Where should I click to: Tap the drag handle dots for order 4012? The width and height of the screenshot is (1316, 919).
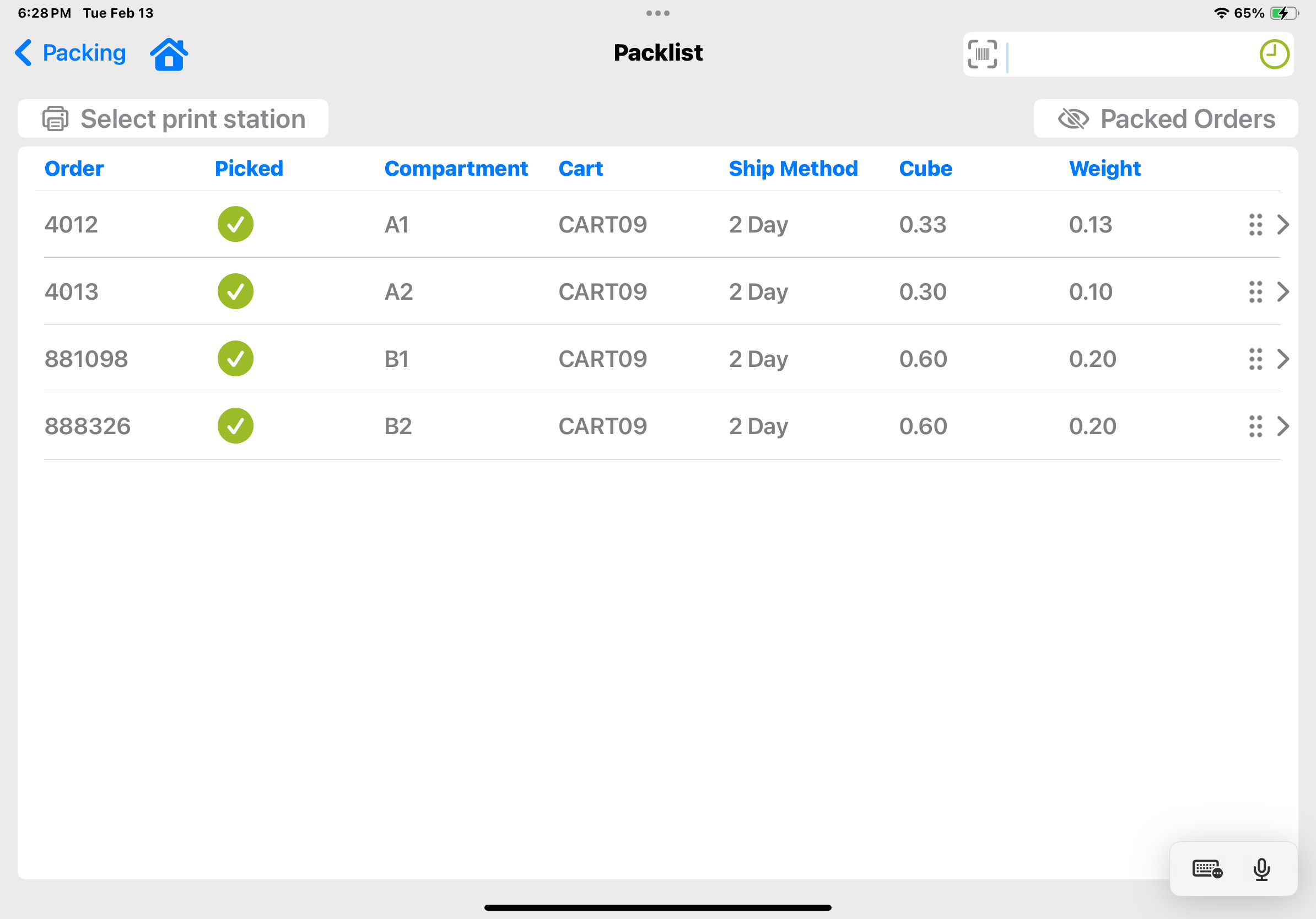pyautogui.click(x=1255, y=225)
